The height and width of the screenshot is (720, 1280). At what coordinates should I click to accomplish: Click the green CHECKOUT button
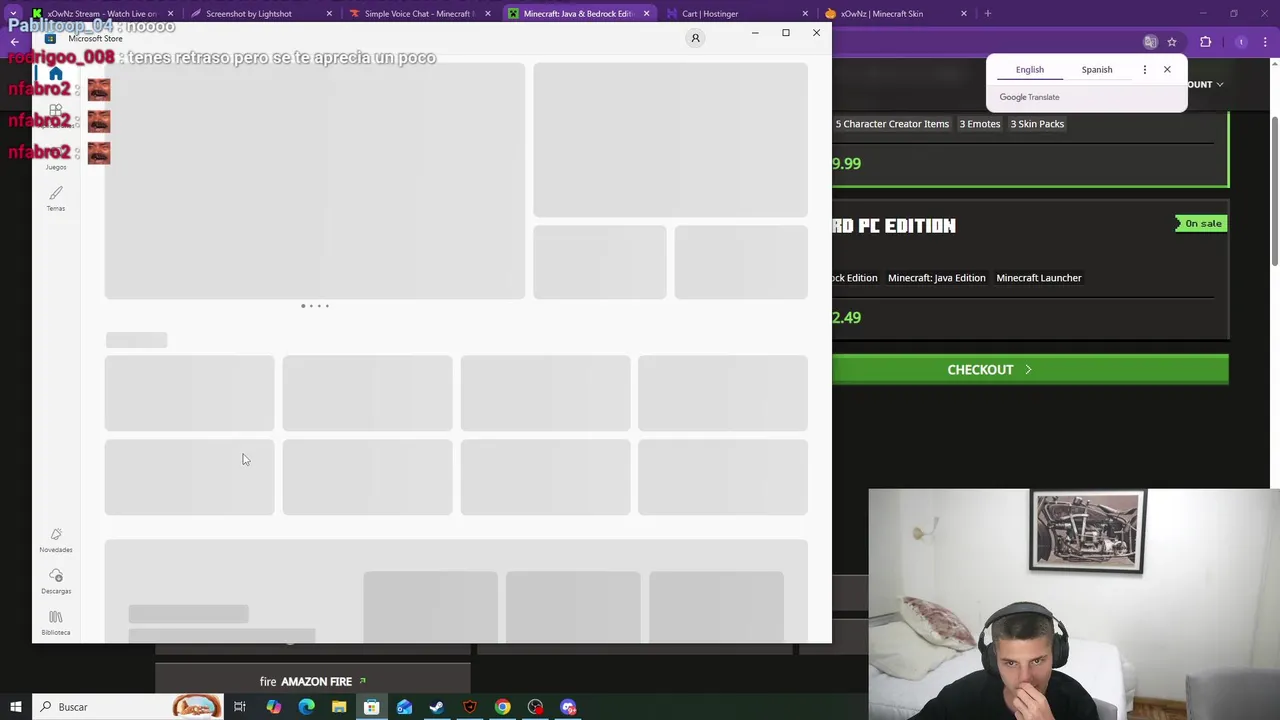click(x=1030, y=370)
